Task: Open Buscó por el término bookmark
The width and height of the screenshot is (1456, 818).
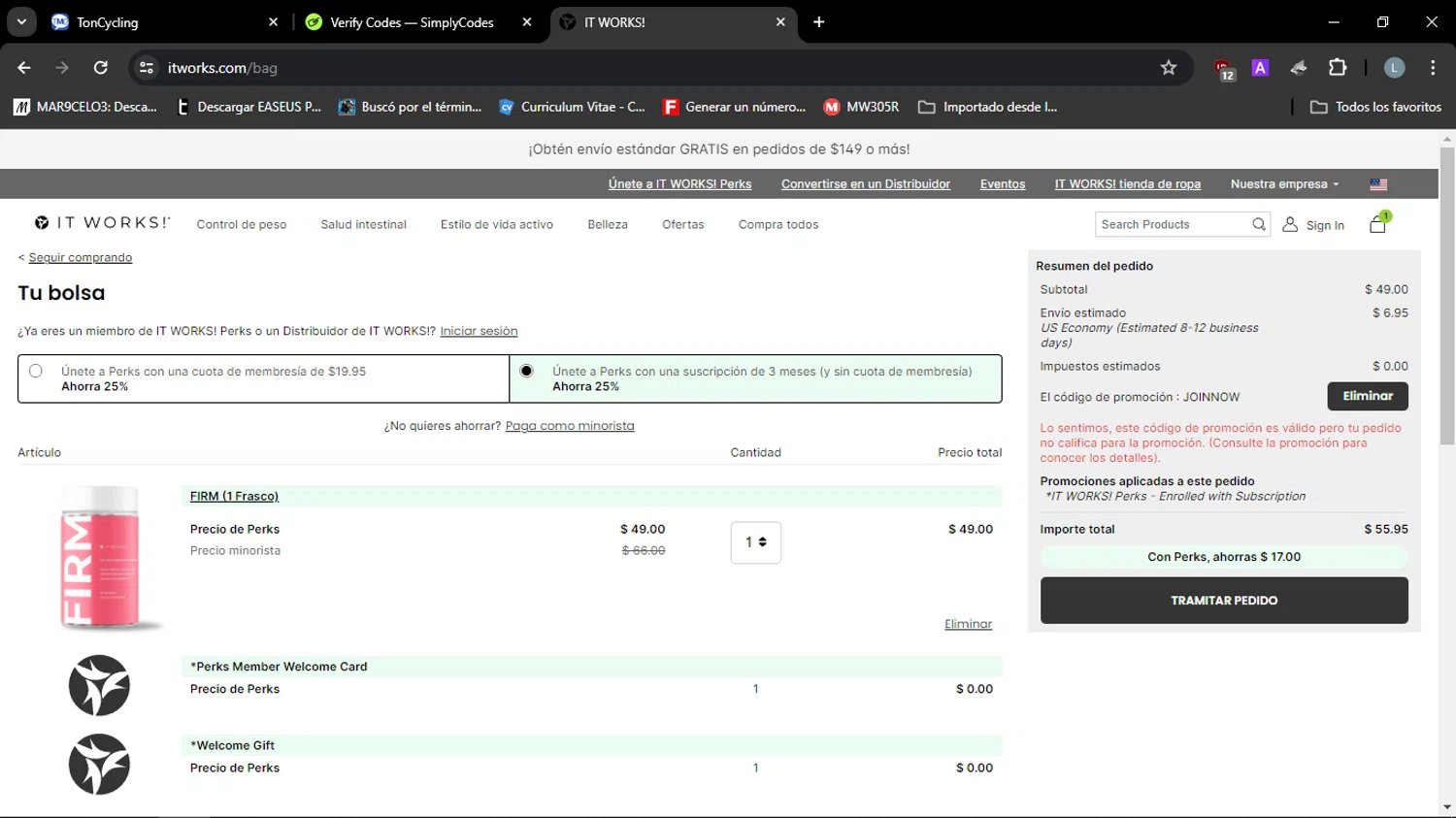Action: pyautogui.click(x=410, y=107)
